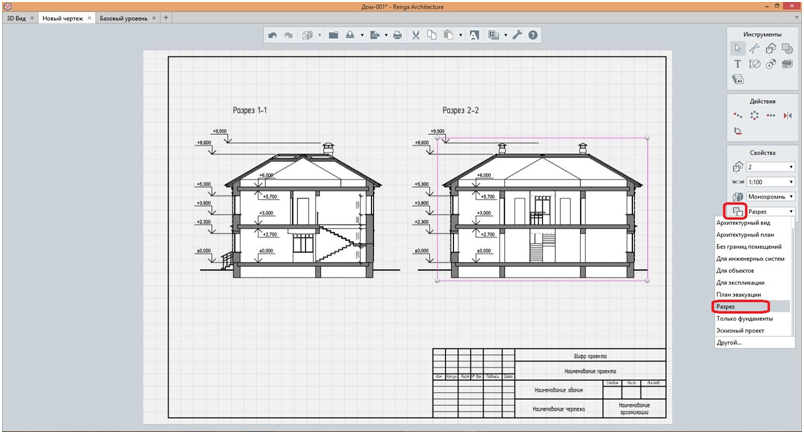Open the schedules table icon in toolbar

coord(494,35)
